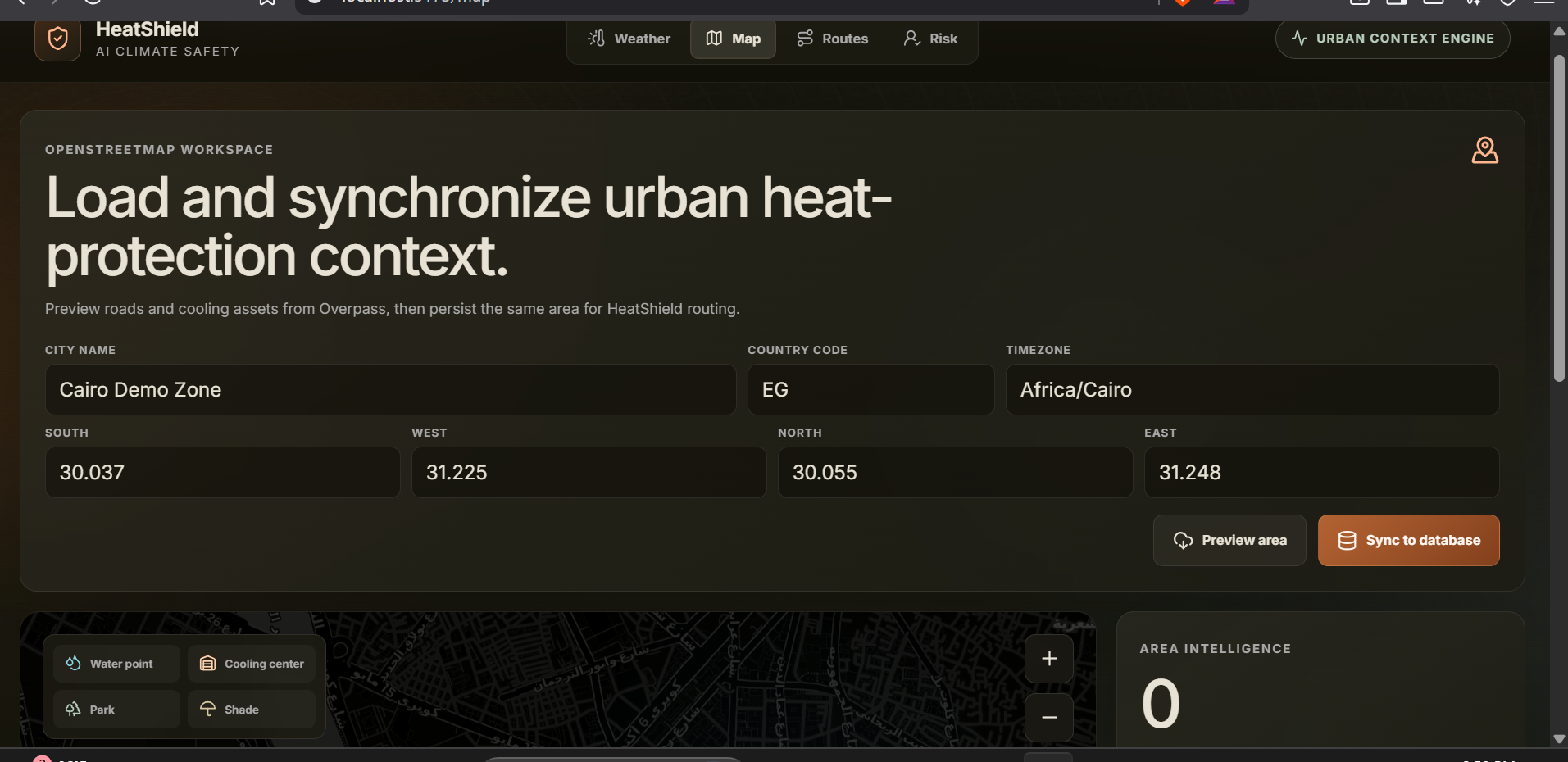
Task: Toggle the Cooling center map layer
Action: pos(252,664)
